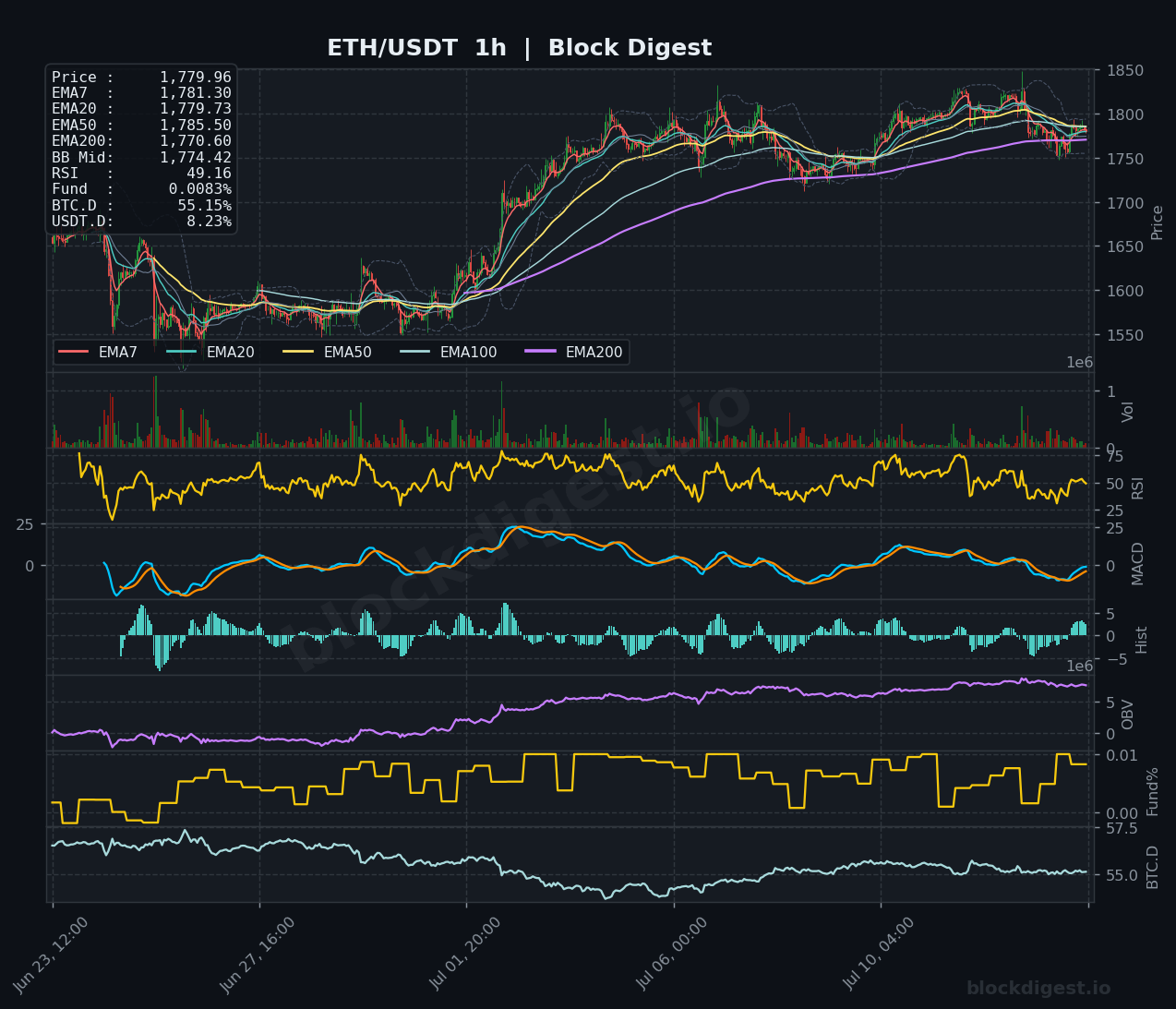Click the EMA7 legend entry
The image size is (1176, 1009).
[x=98, y=352]
